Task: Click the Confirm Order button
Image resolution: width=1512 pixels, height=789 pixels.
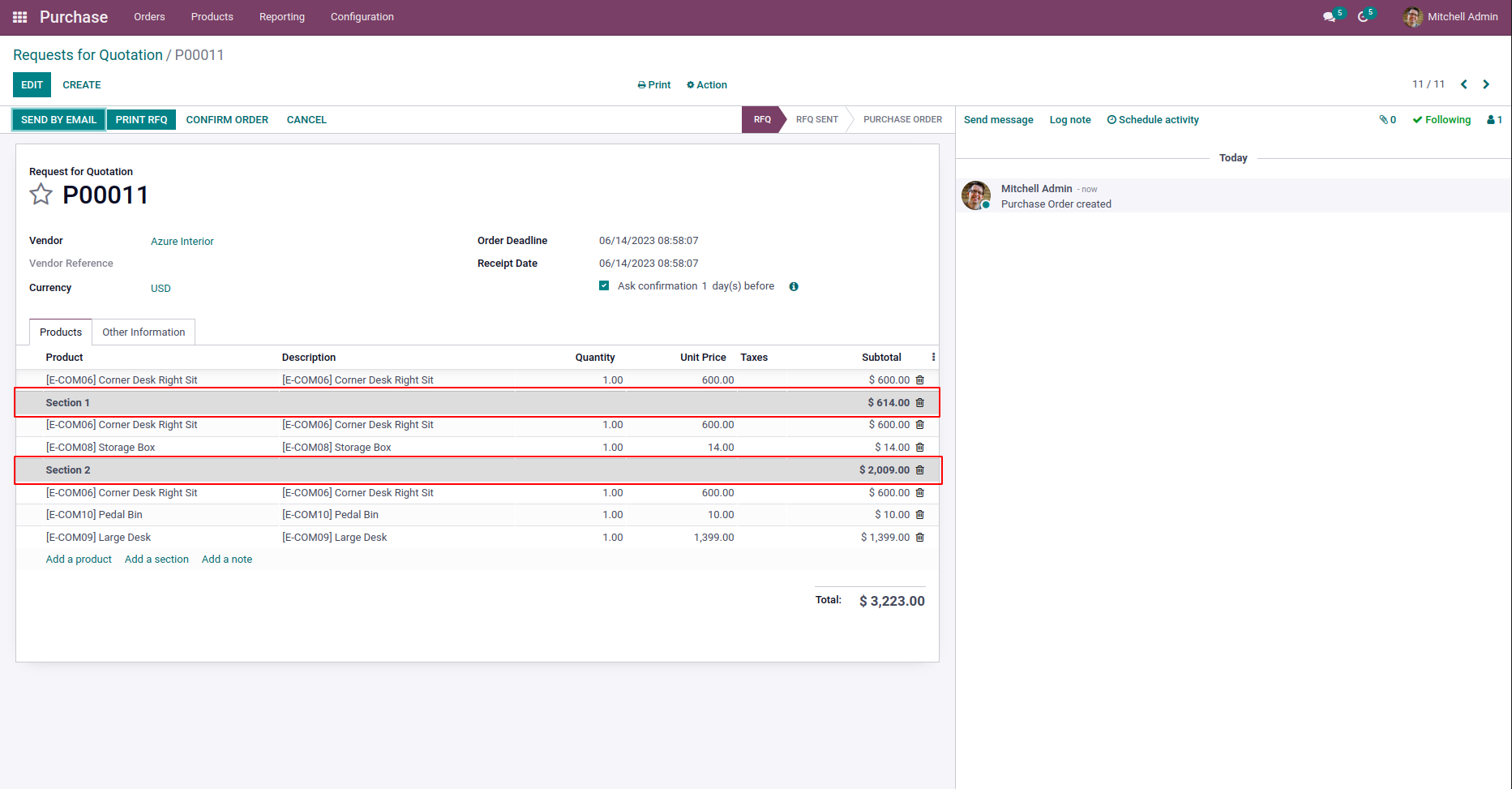Action: [227, 120]
